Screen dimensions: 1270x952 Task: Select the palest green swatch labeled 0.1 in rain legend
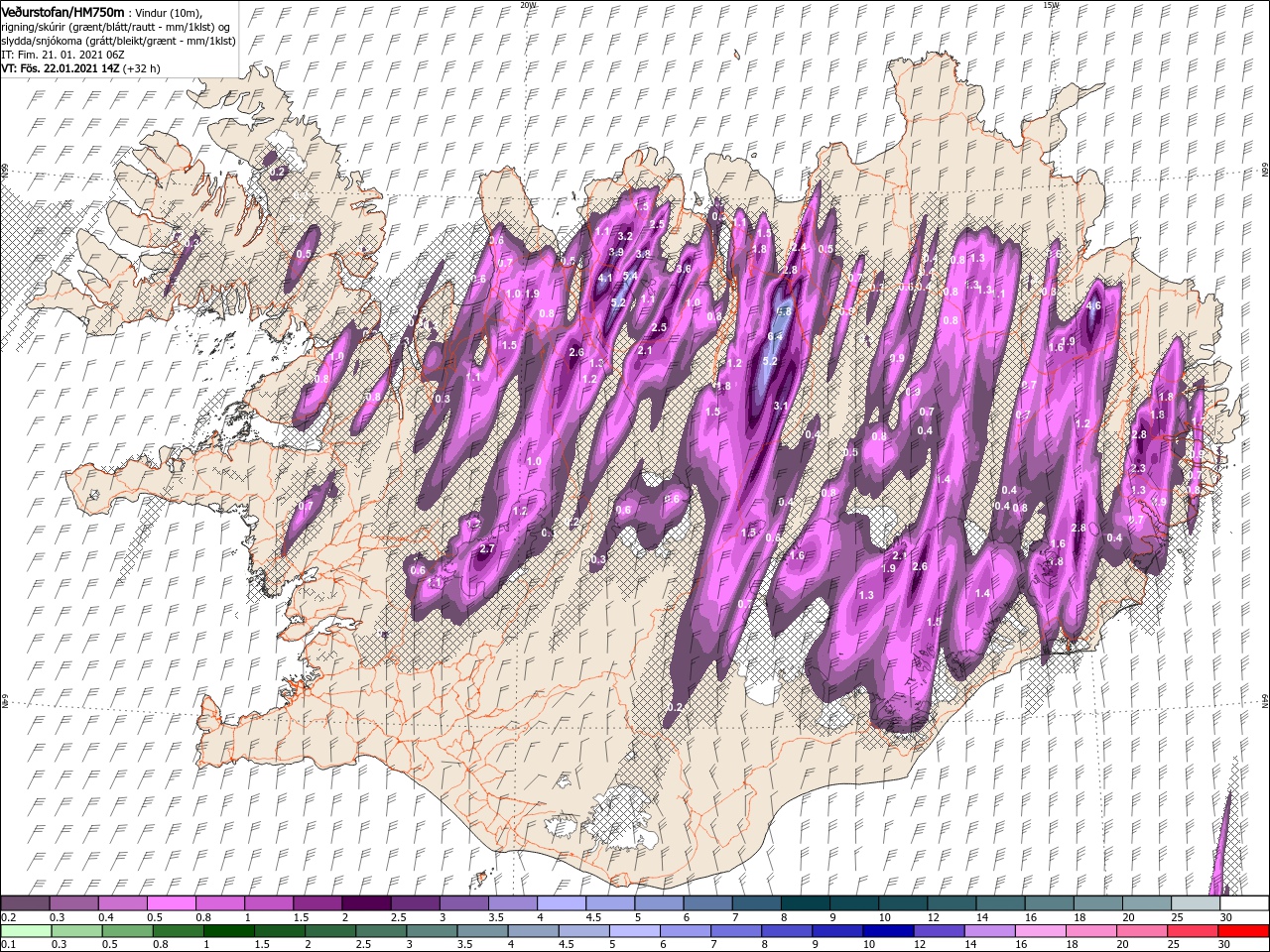coord(25,931)
